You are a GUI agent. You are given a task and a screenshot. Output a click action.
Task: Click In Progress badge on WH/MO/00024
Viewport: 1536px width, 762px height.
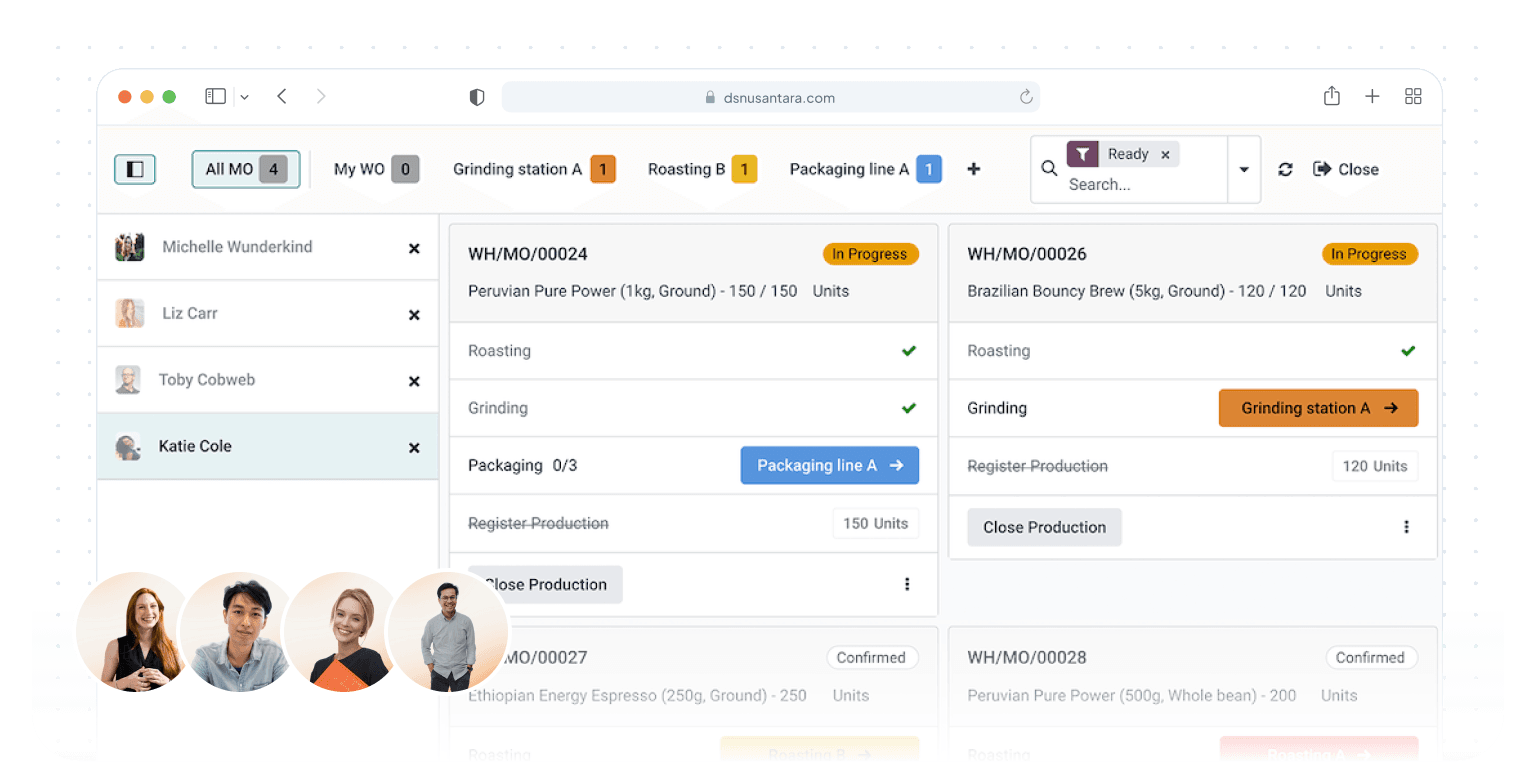click(x=870, y=254)
